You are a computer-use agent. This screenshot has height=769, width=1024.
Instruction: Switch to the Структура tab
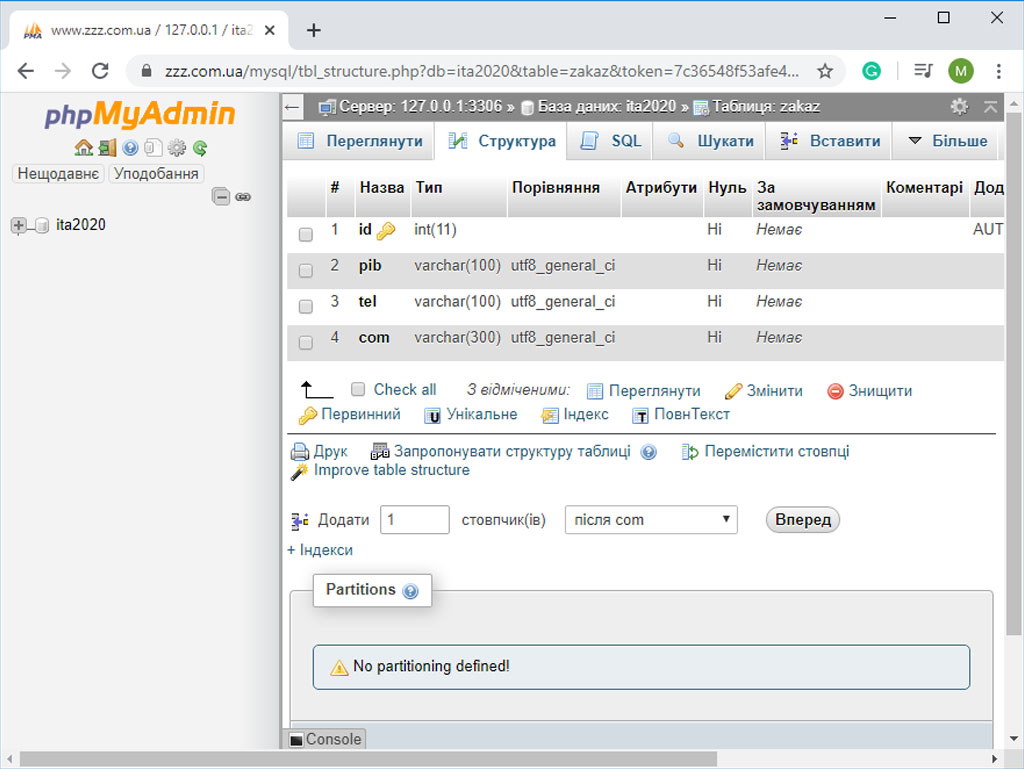502,141
